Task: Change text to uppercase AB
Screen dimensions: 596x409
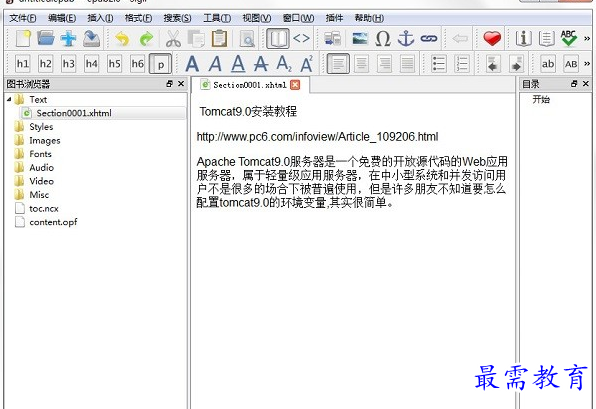Action: click(571, 64)
